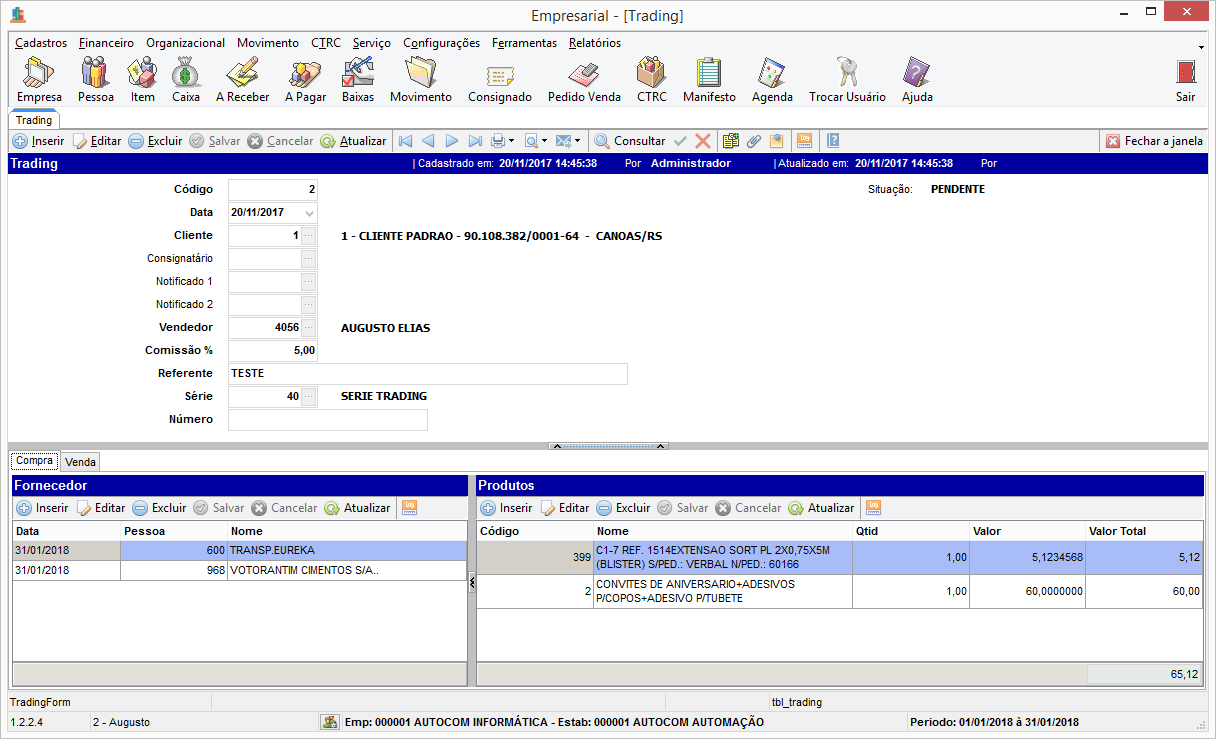Image resolution: width=1216 pixels, height=739 pixels.
Task: Click the attachment paperclip icon
Action: [x=754, y=141]
